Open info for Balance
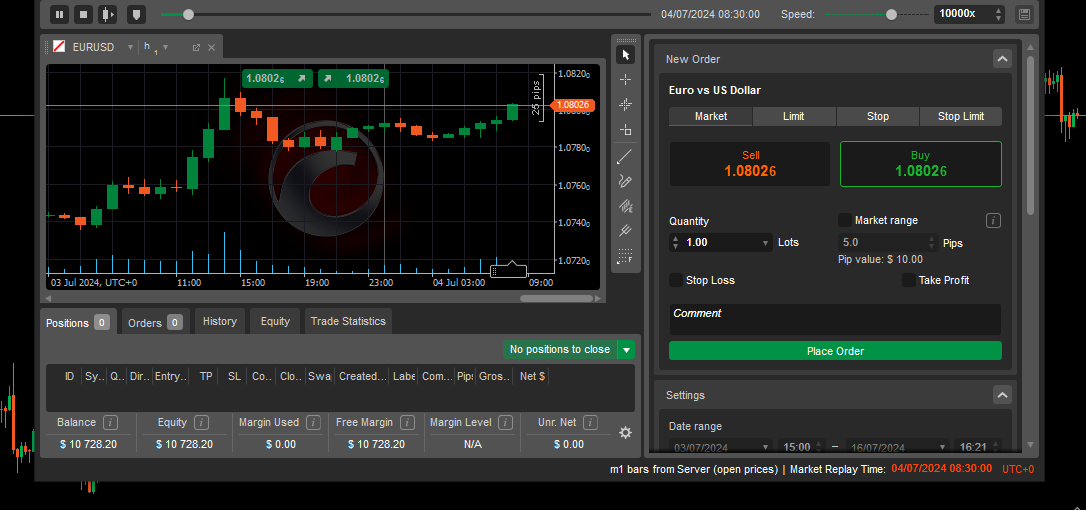Viewport: 1086px width, 510px height. 110,422
